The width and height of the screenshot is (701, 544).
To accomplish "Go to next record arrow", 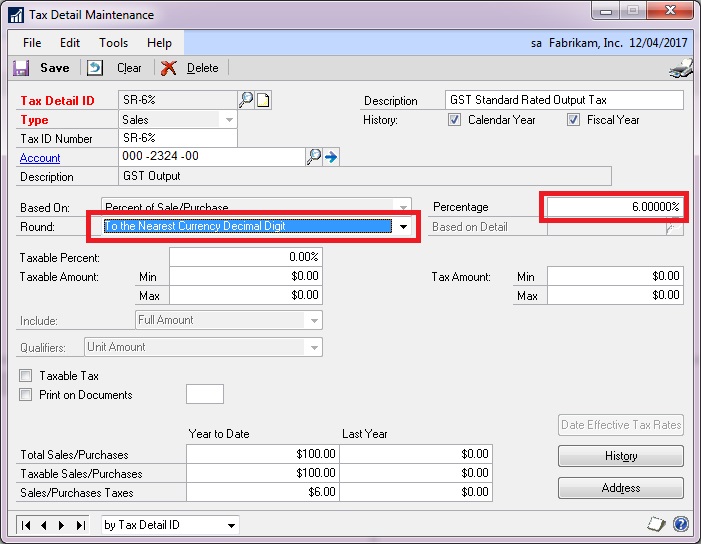I will 62,525.
